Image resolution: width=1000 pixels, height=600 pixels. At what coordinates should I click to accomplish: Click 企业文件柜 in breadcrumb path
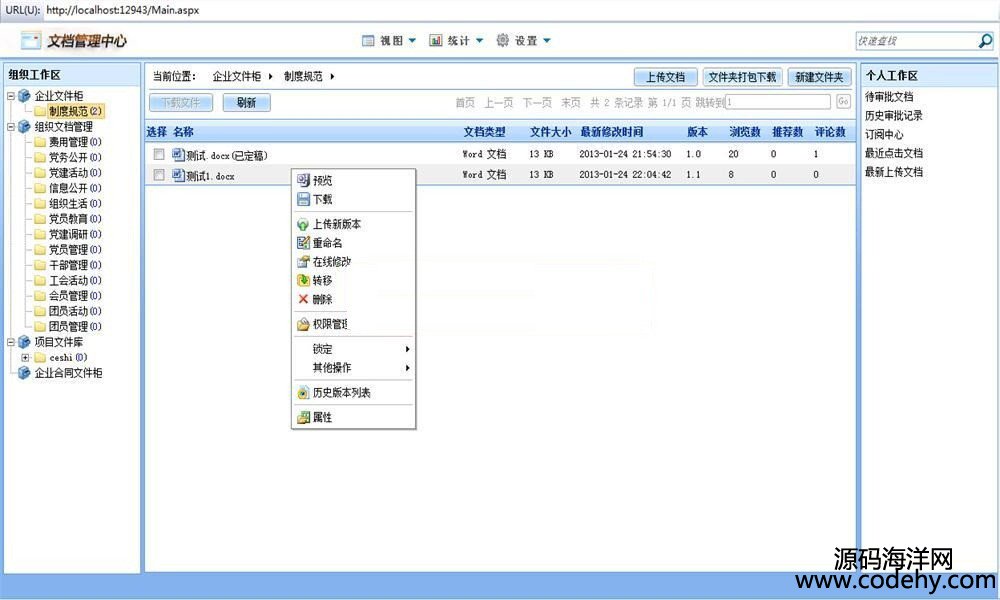click(237, 77)
